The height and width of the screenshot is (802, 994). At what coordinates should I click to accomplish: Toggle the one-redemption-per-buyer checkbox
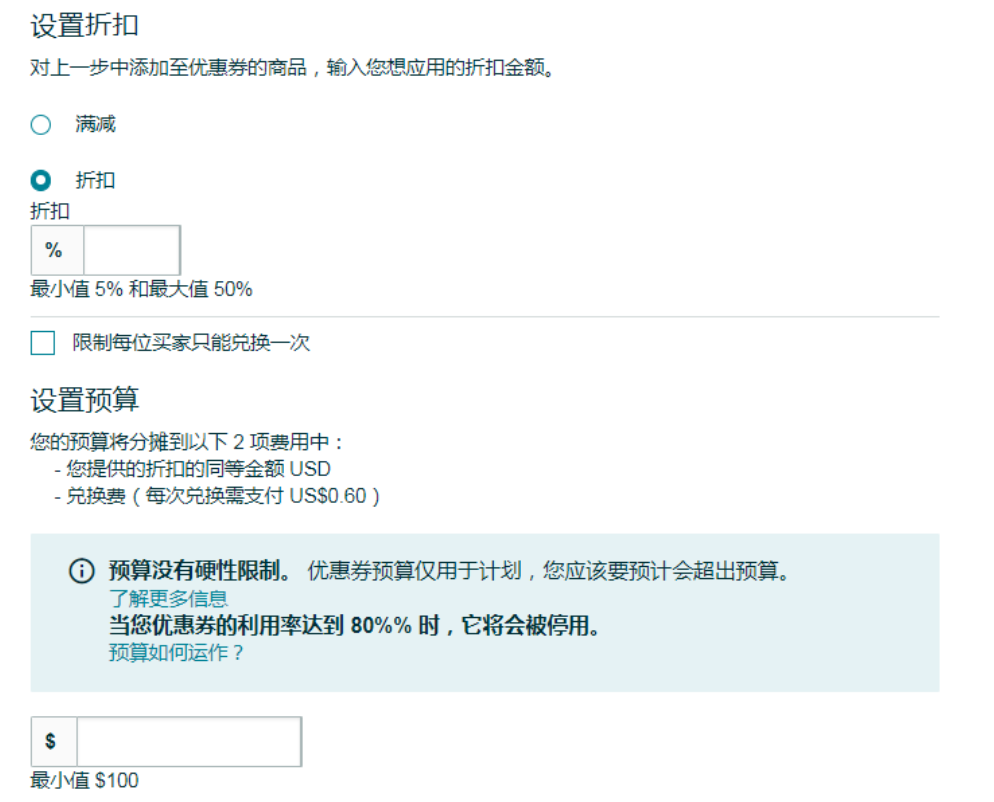coord(41,343)
